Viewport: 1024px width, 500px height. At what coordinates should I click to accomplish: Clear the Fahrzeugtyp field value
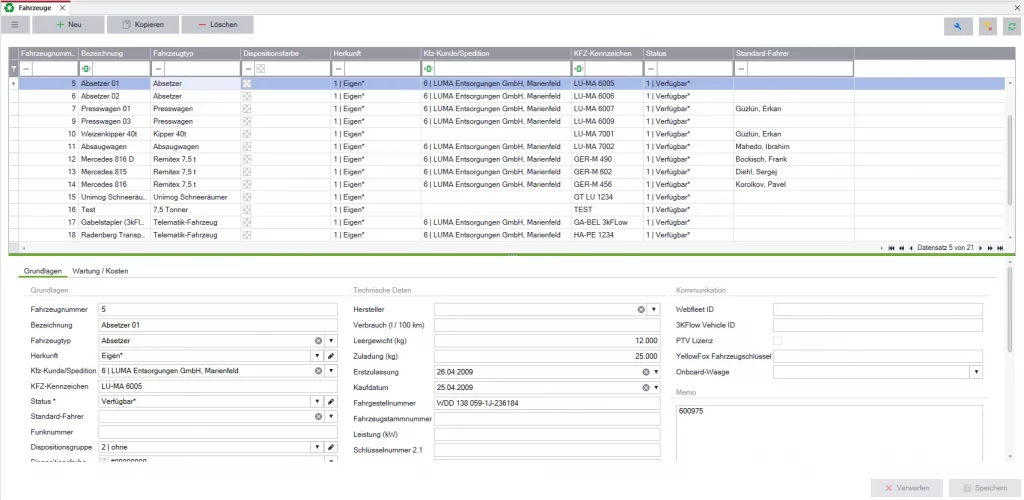pos(319,341)
